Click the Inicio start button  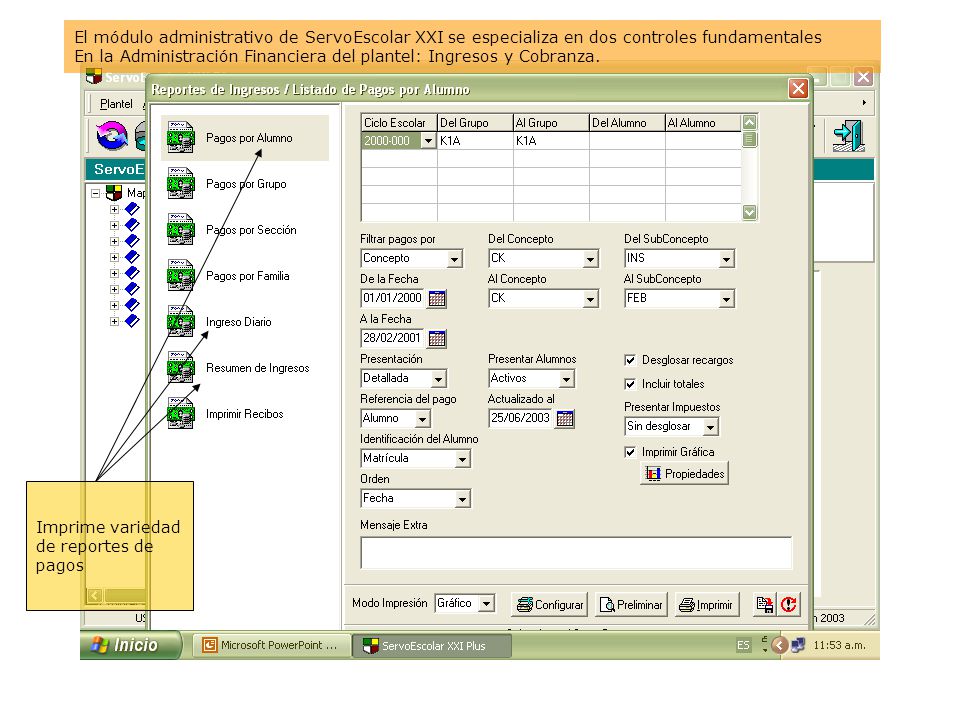click(x=130, y=645)
